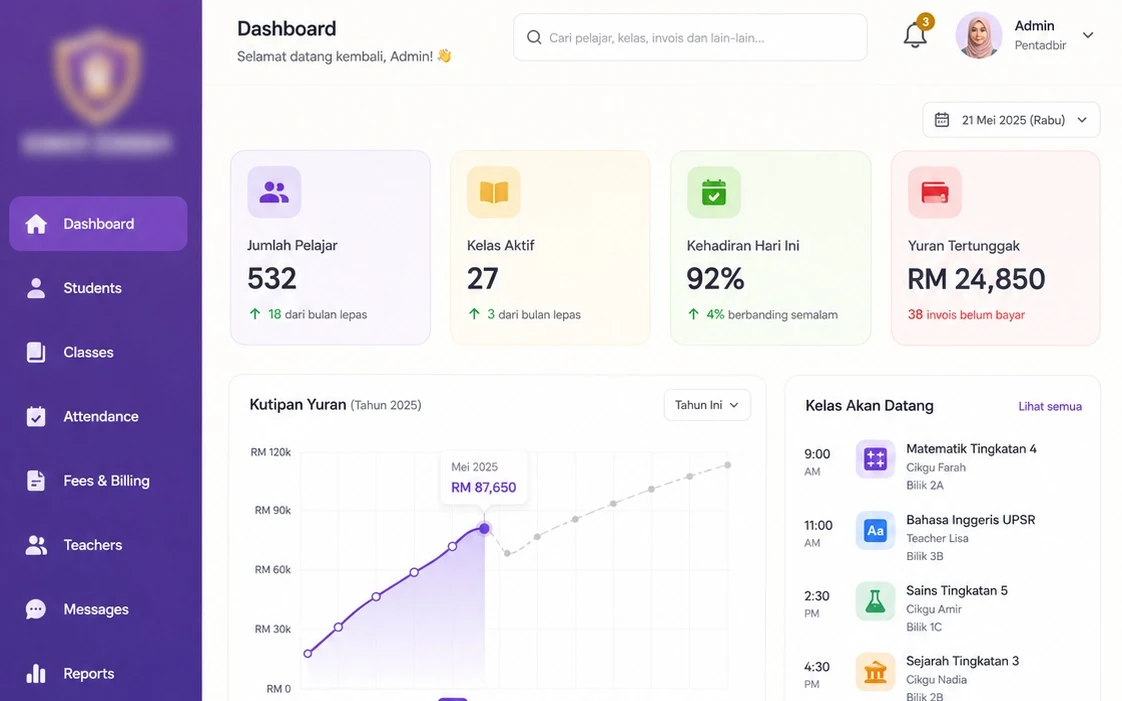Open the Classes menu item
The image size is (1122, 701).
tap(98, 352)
